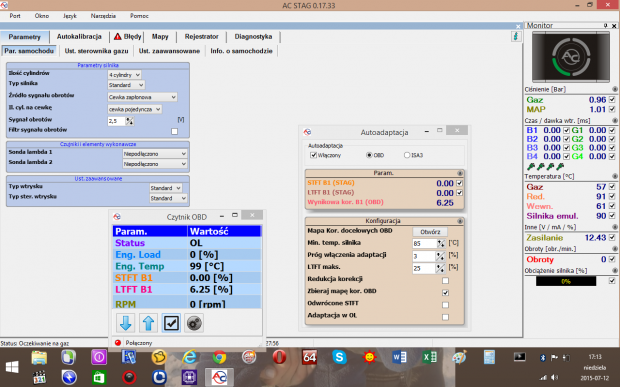Click the Ciśnienie section button in Monitor
Image resolution: width=620 pixels, height=387 pixels.
coord(615,89)
